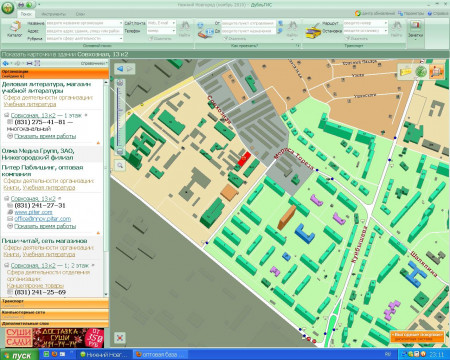The image size is (450, 360).
Task: Open the www.piter.com website link
Action: [x=33, y=212]
